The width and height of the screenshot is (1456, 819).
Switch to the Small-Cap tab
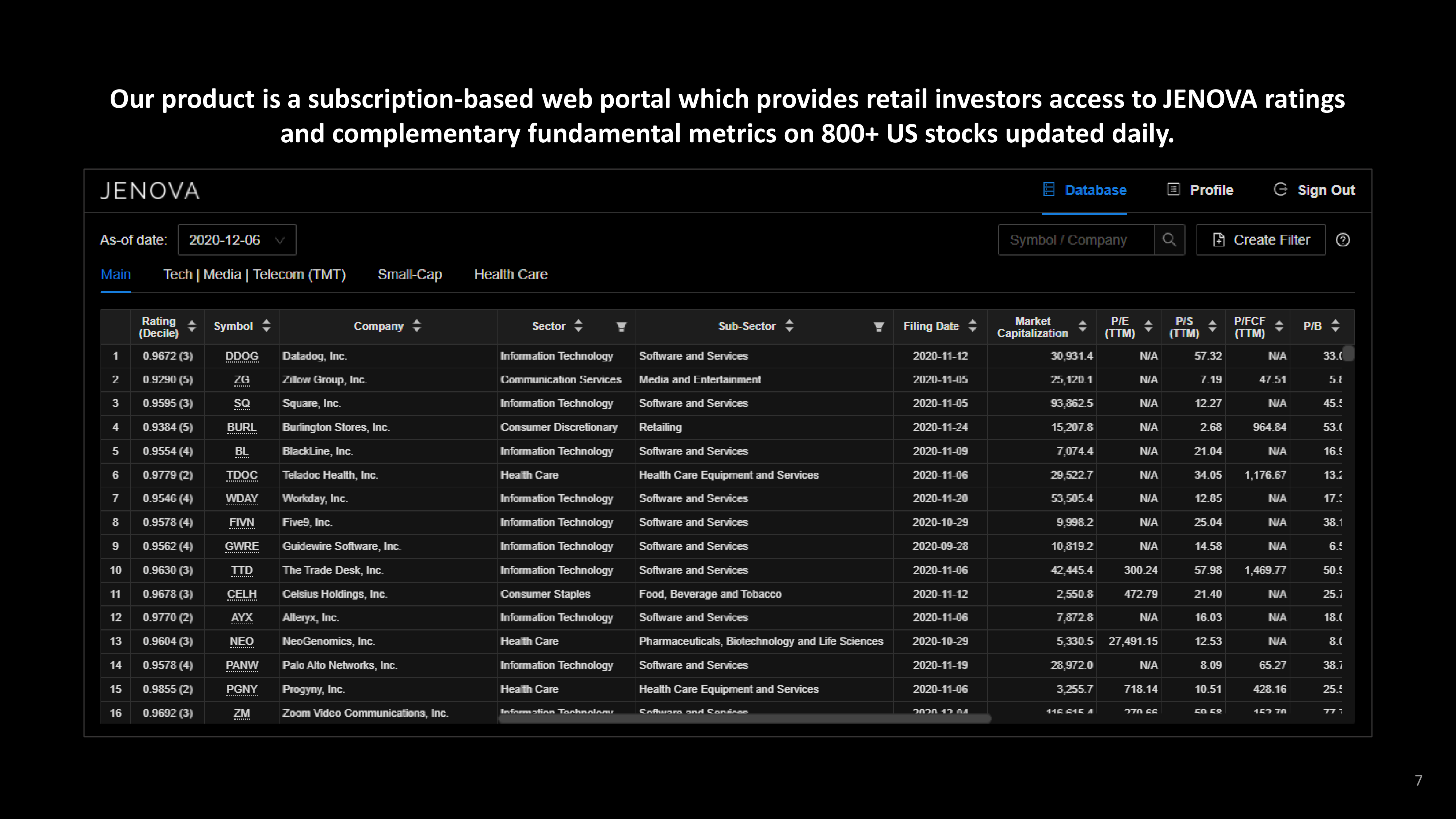410,275
